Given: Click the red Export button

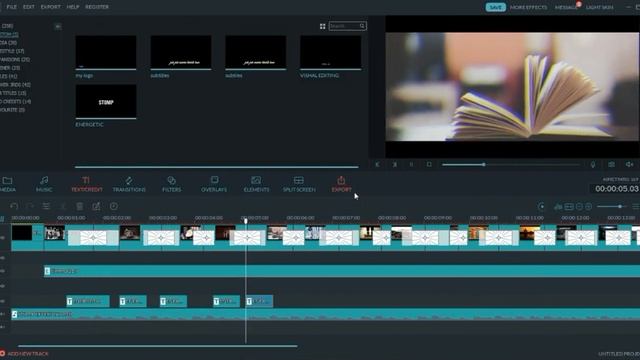Looking at the screenshot, I should [x=341, y=184].
